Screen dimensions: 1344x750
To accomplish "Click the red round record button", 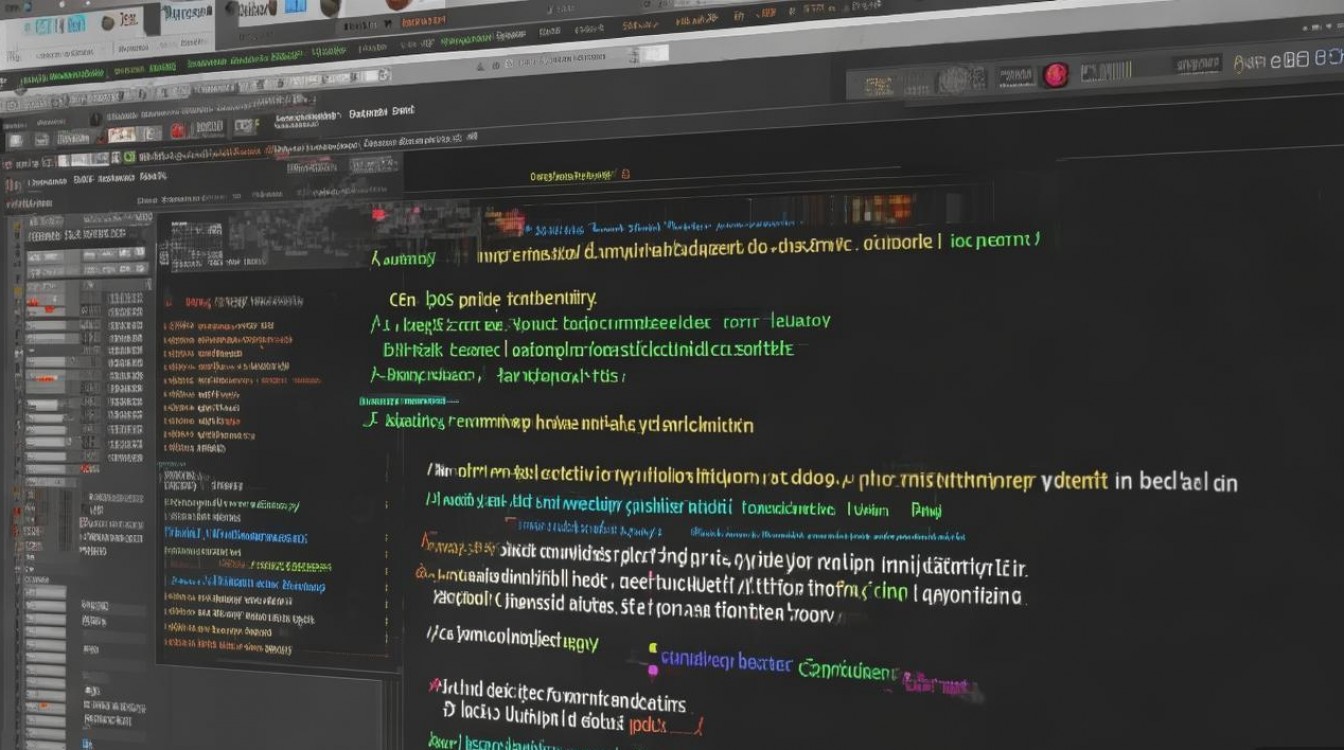I will [1056, 75].
